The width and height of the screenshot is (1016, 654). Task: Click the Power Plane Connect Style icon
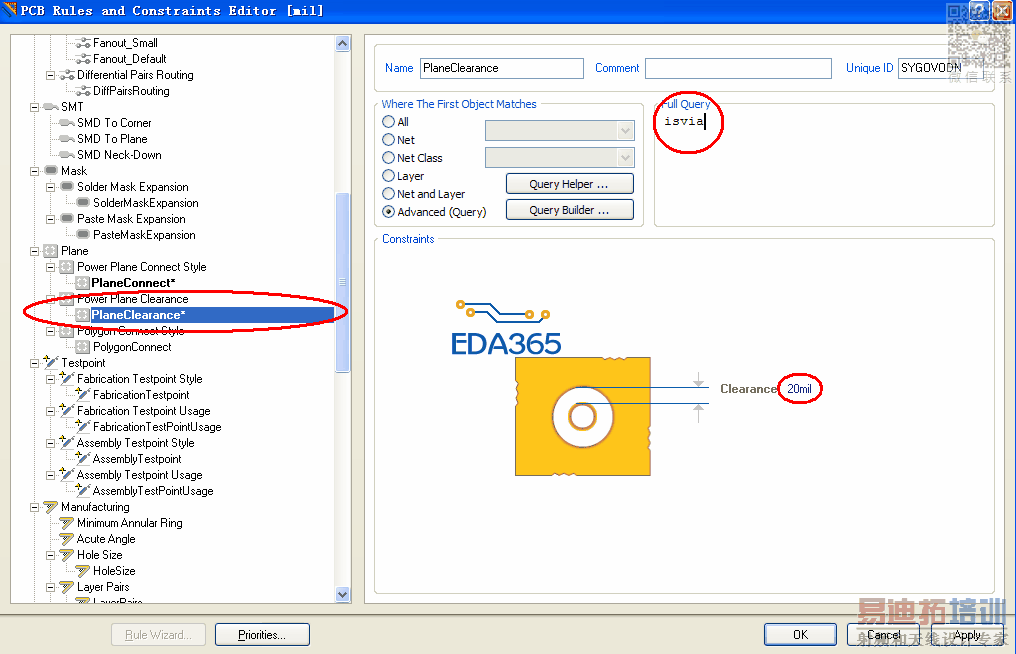[67, 267]
